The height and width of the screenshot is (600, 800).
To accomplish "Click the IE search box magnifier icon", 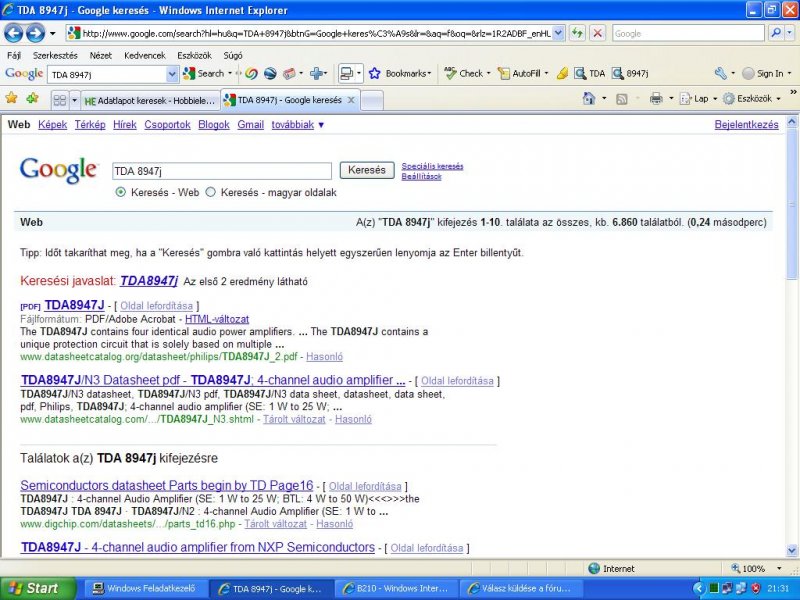I will [776, 33].
